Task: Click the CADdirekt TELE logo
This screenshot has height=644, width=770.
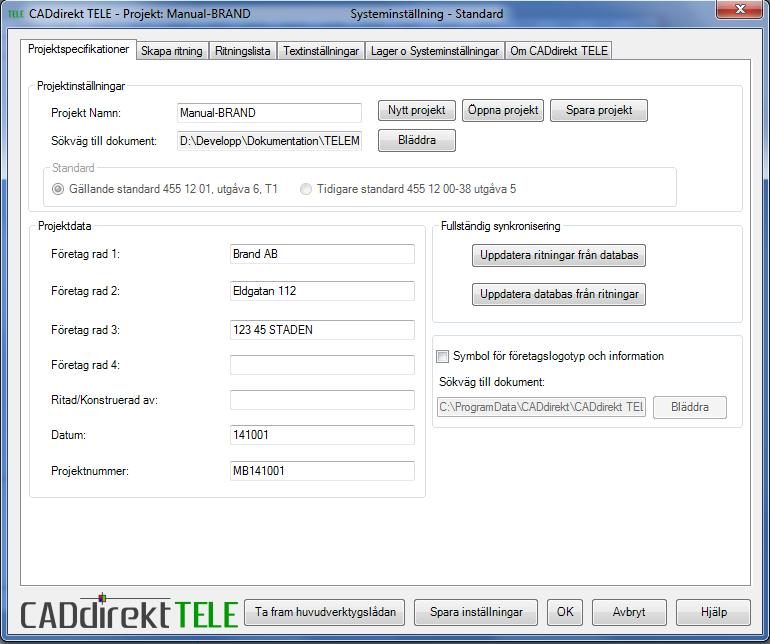Action: [130, 613]
